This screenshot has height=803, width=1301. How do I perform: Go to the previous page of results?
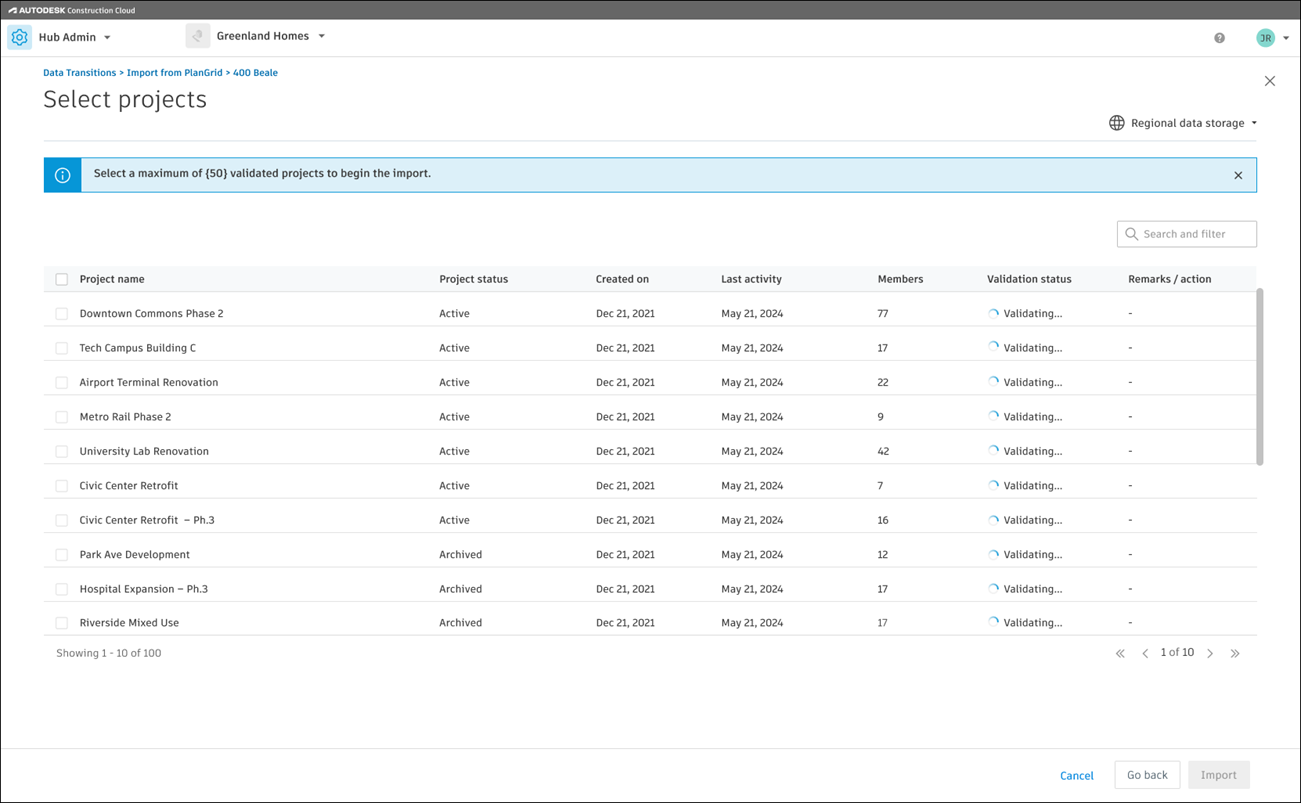[1145, 653]
